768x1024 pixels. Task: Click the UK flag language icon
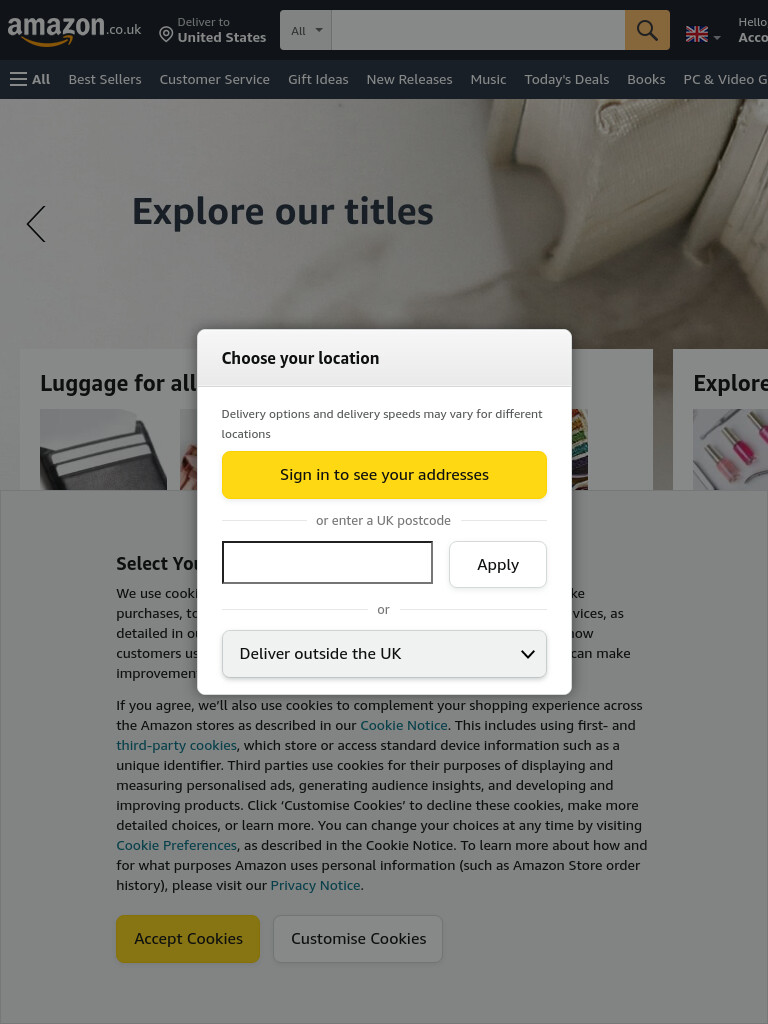697,34
